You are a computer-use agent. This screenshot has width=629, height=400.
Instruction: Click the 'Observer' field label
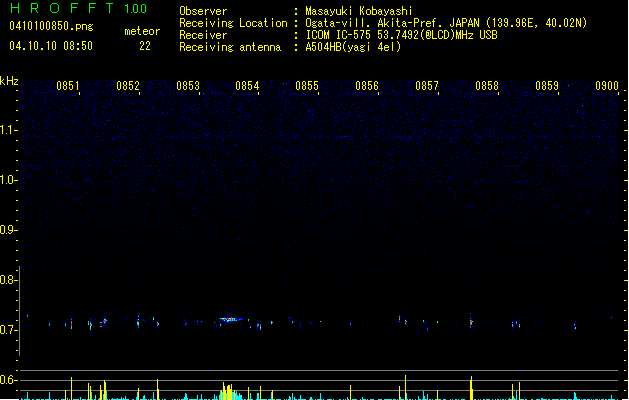pyautogui.click(x=203, y=11)
